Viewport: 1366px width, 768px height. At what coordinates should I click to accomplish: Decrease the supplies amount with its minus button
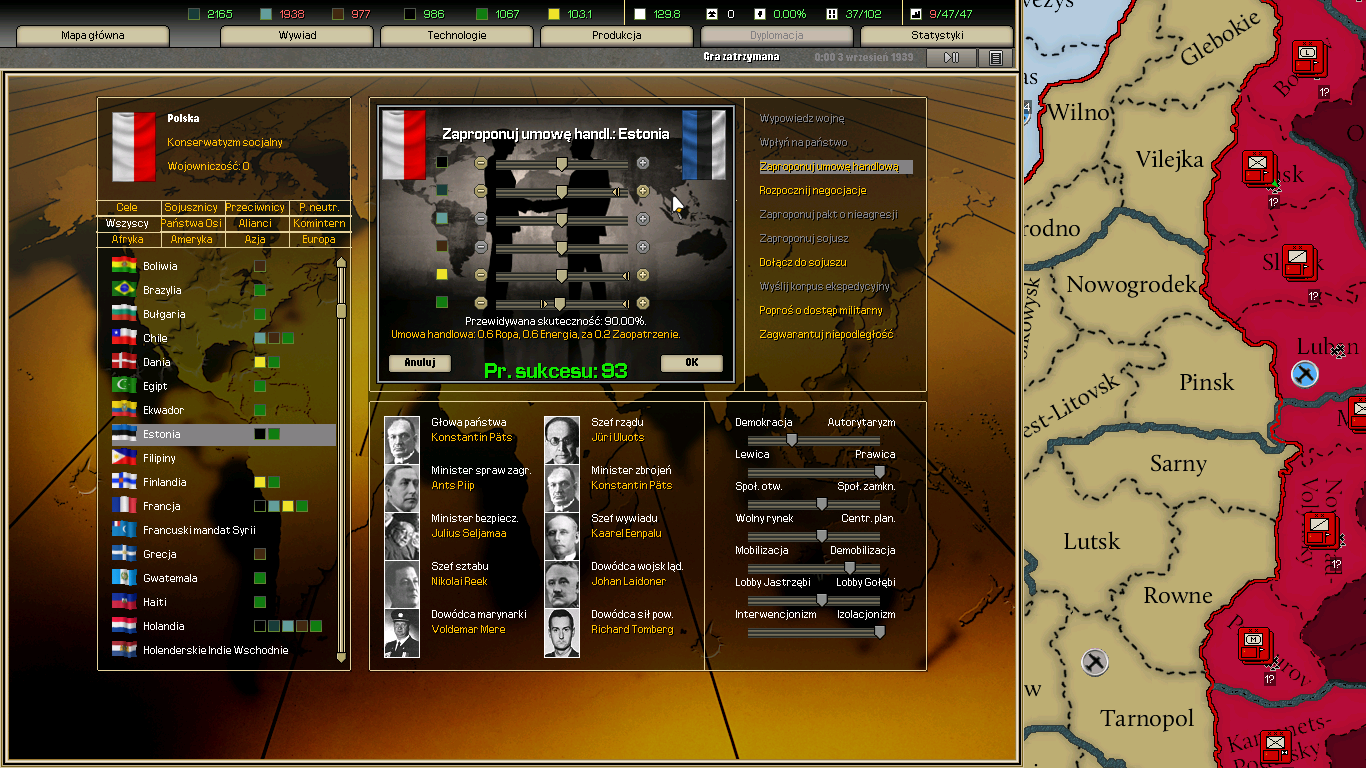coord(481,303)
